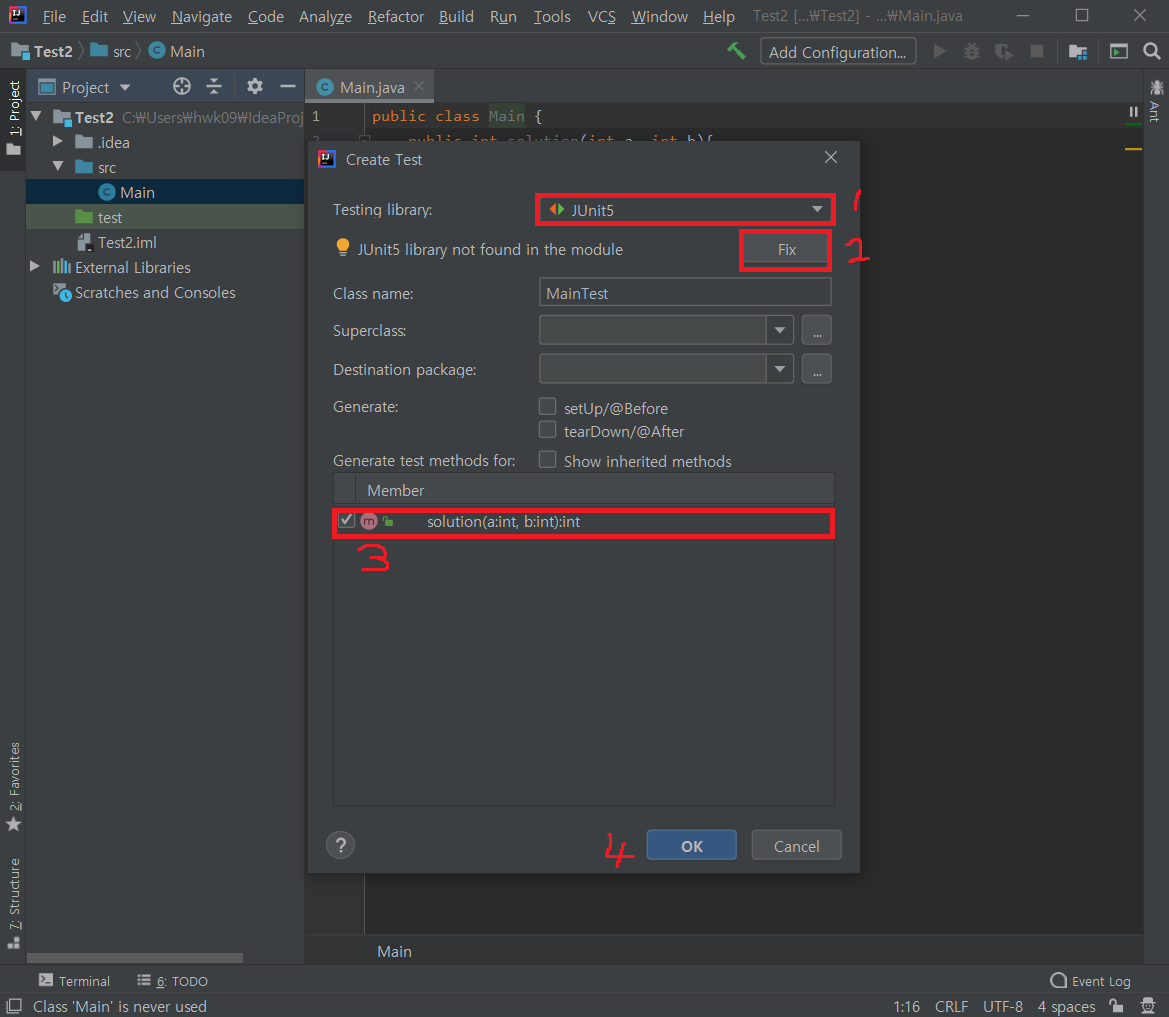This screenshot has width=1169, height=1017.
Task: Click the help question mark button
Action: click(x=341, y=846)
